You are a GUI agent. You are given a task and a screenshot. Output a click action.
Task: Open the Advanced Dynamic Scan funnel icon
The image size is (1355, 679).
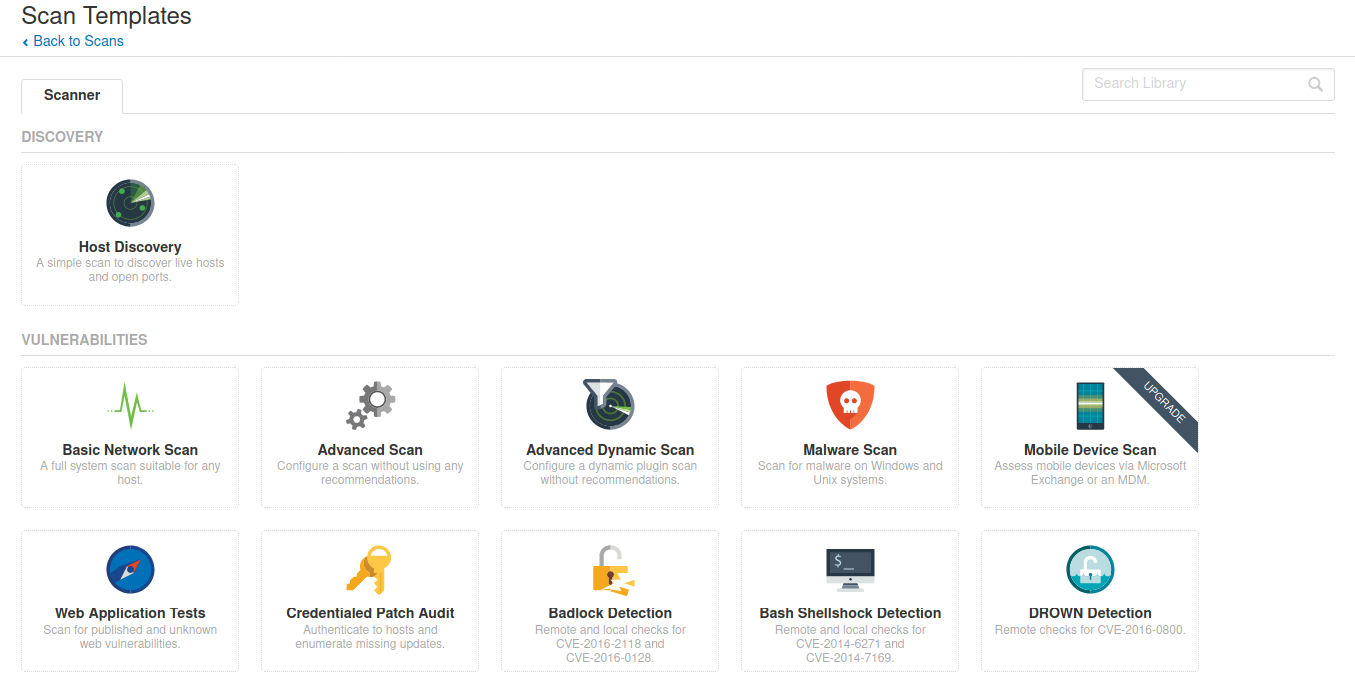[610, 405]
